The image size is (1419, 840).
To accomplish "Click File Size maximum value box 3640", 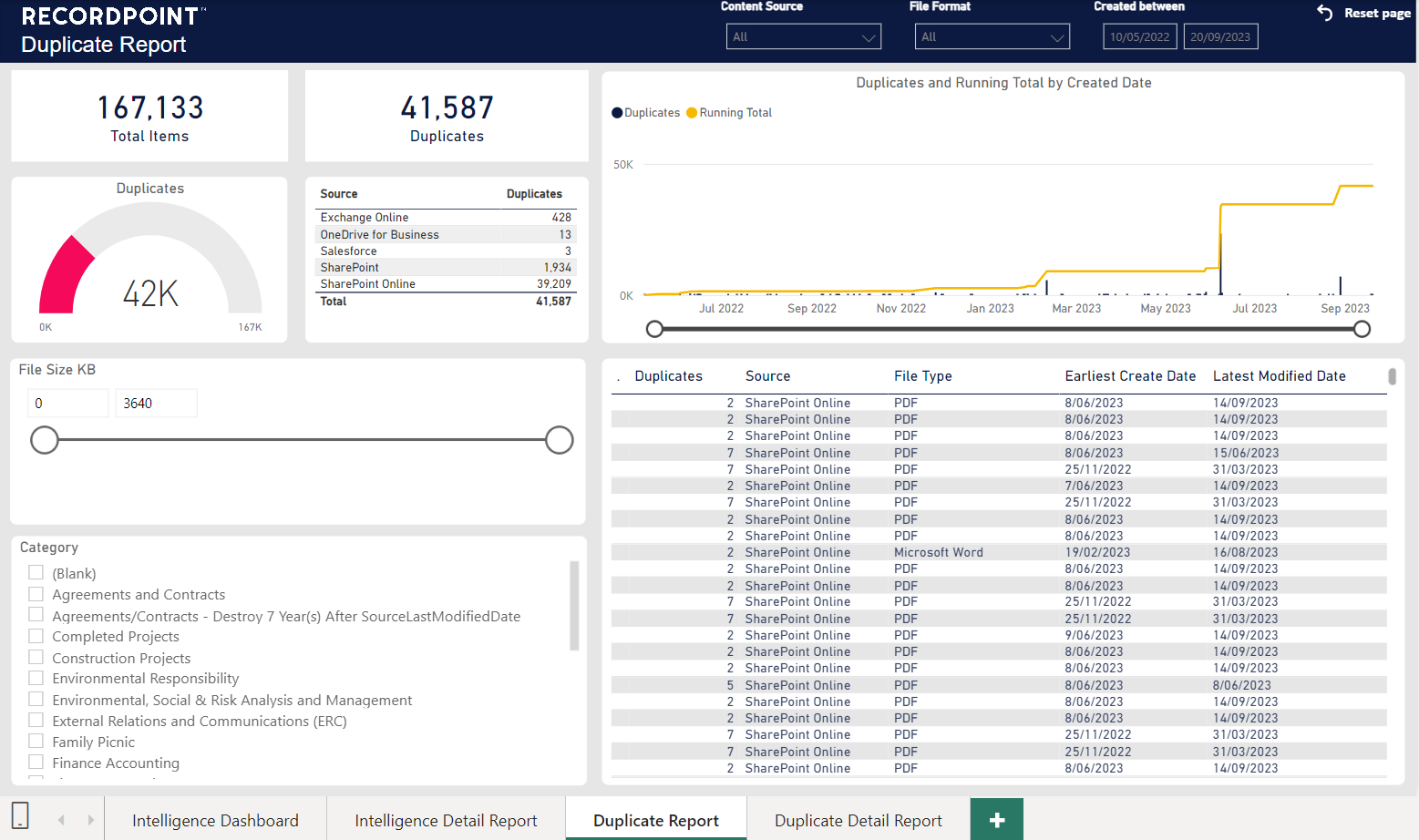I will [156, 403].
